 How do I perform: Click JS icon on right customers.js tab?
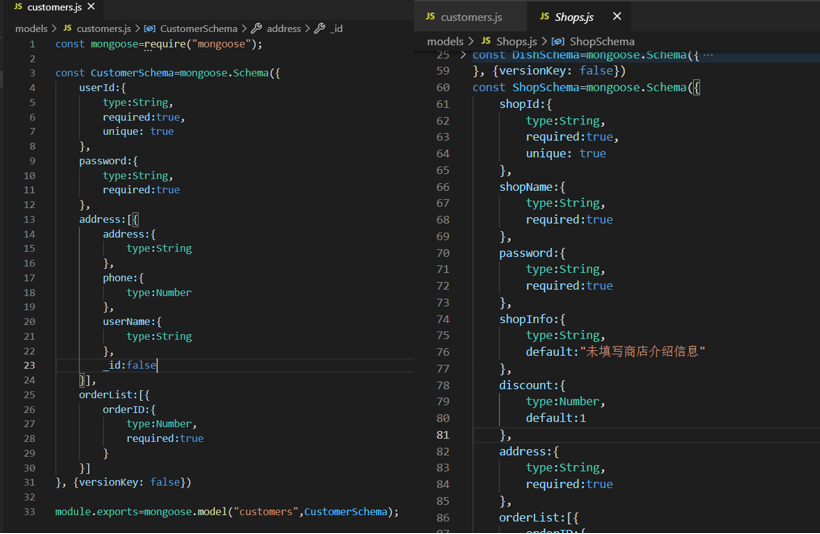[430, 16]
